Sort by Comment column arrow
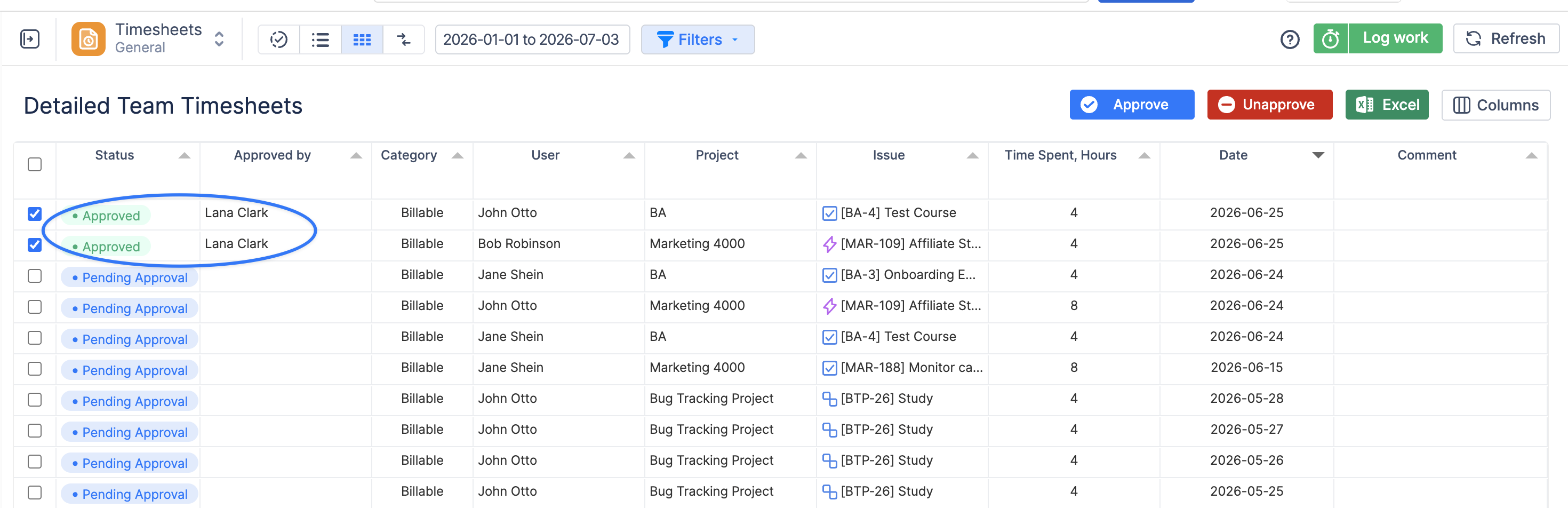 [x=1532, y=156]
